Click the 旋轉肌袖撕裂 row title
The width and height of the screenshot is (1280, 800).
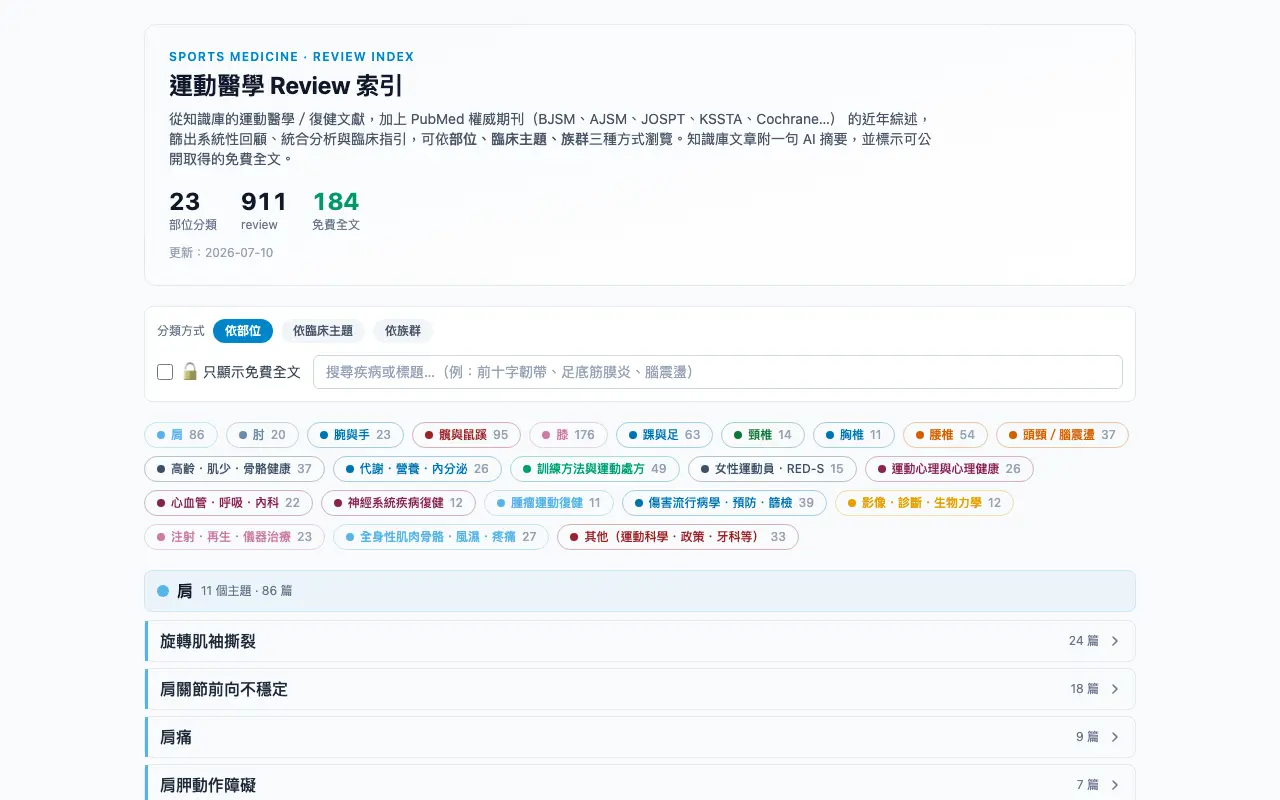point(208,641)
